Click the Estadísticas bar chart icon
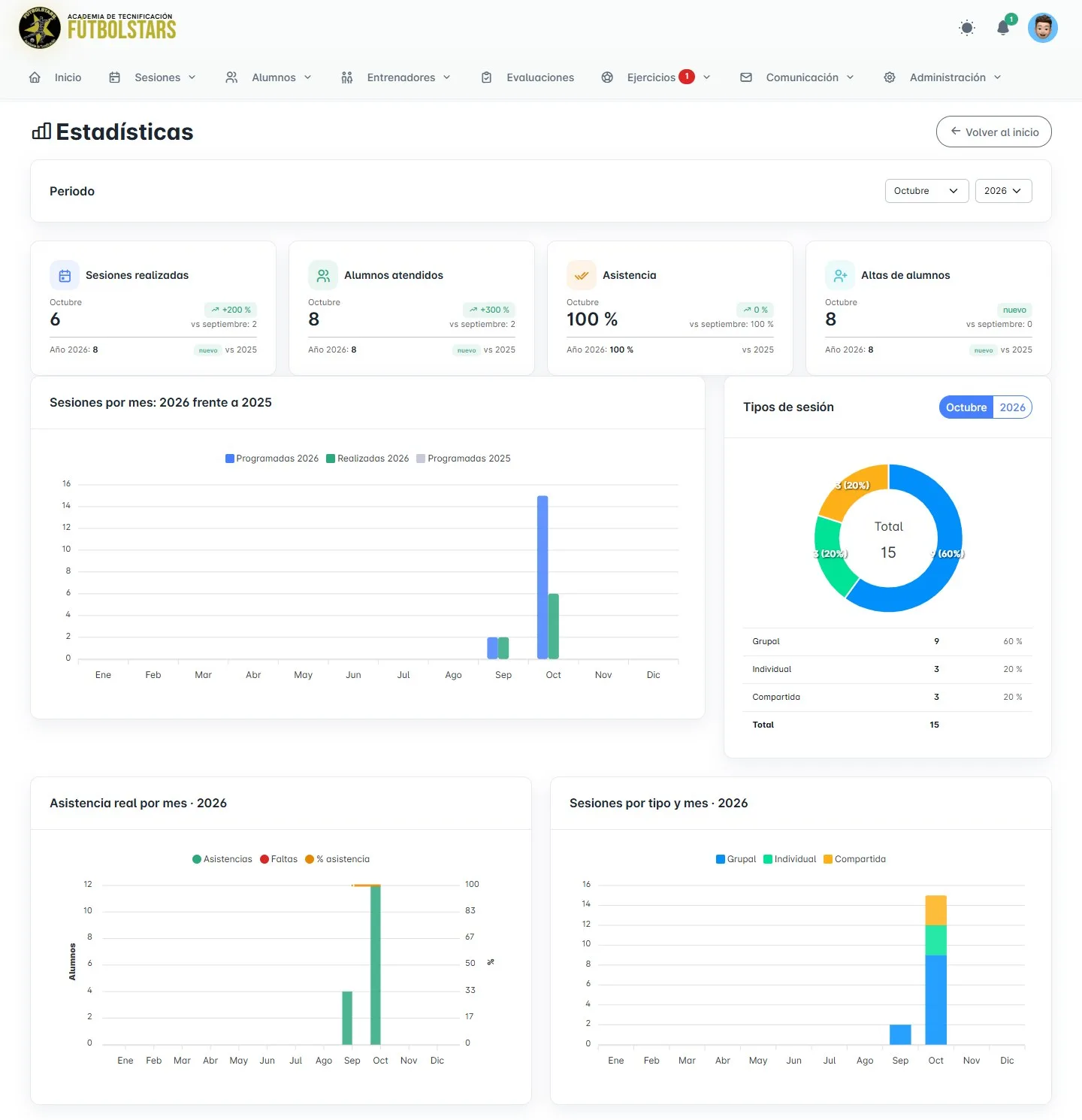The image size is (1082, 1120). 41,132
